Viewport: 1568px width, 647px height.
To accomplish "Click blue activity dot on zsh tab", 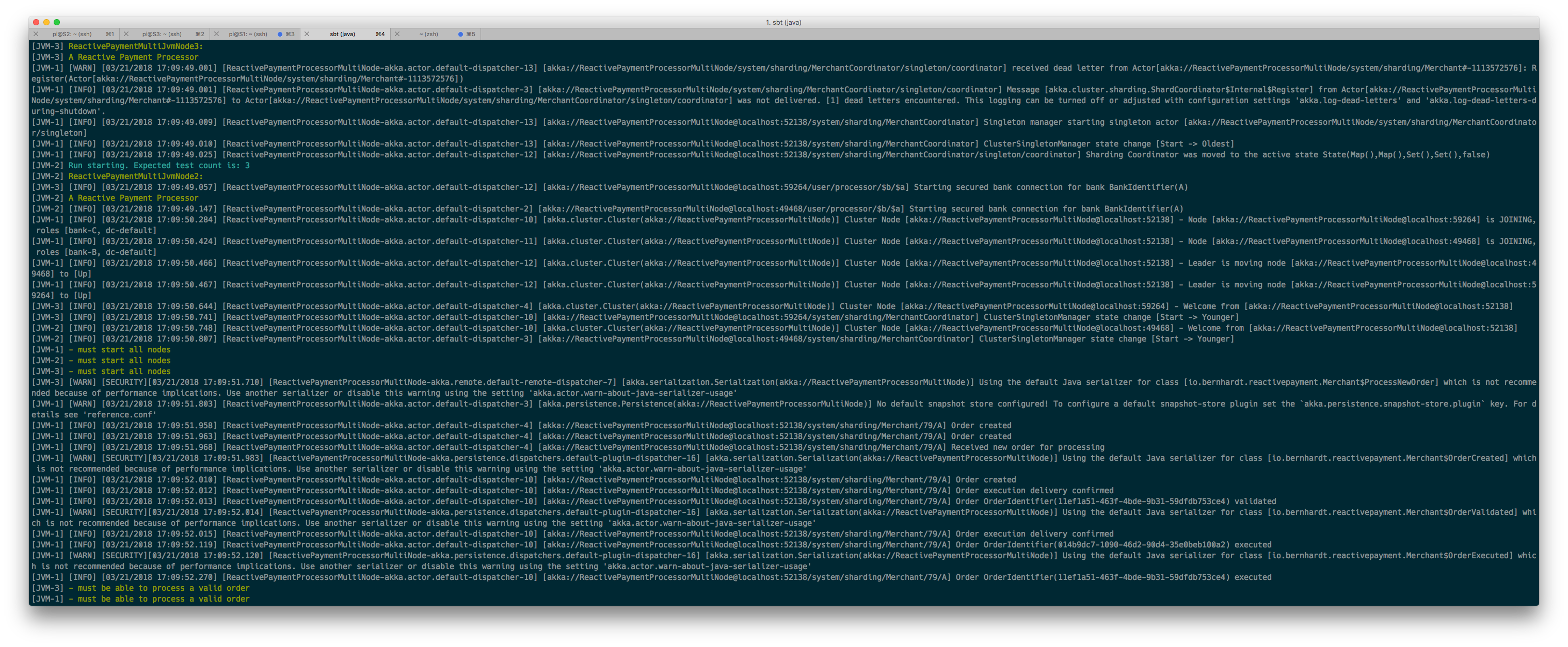I will (460, 34).
